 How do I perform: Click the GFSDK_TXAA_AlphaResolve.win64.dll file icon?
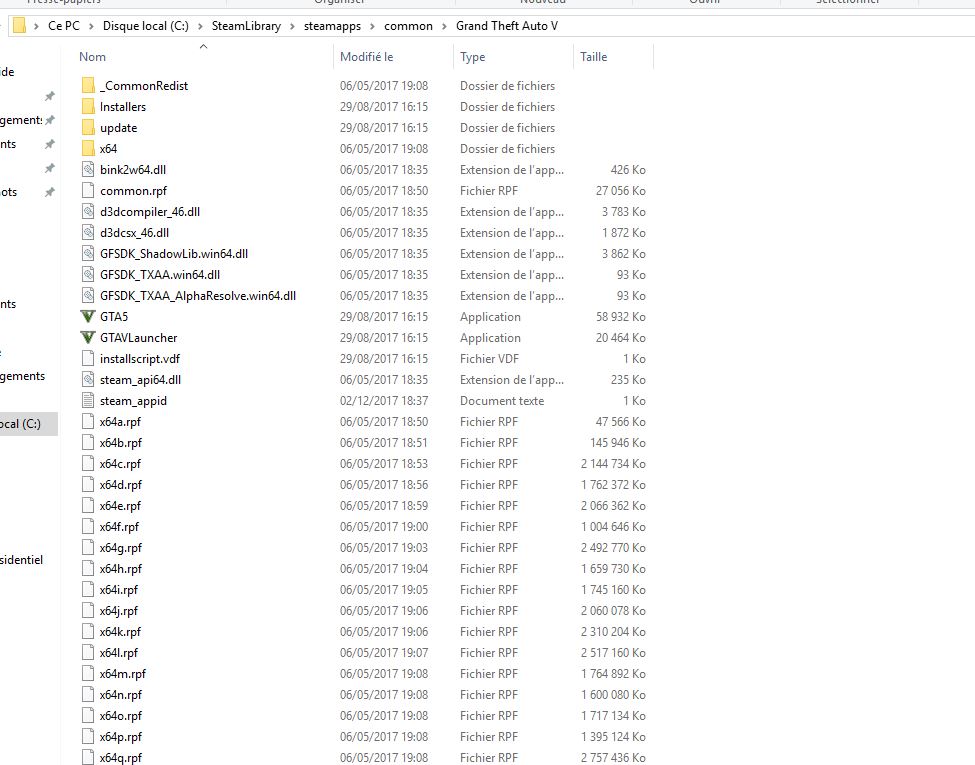pyautogui.click(x=88, y=295)
